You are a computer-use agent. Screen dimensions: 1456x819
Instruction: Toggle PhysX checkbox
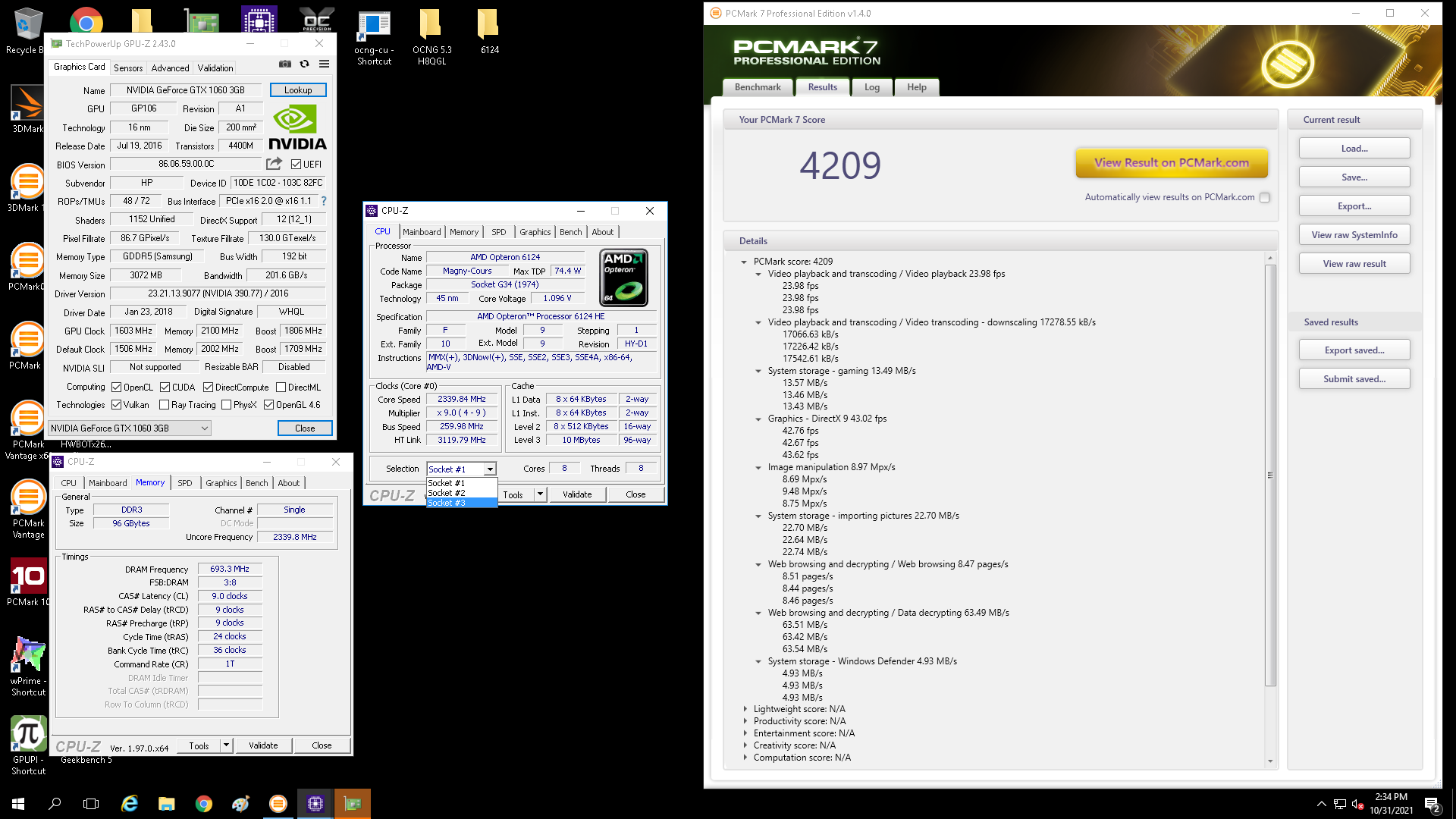[226, 405]
